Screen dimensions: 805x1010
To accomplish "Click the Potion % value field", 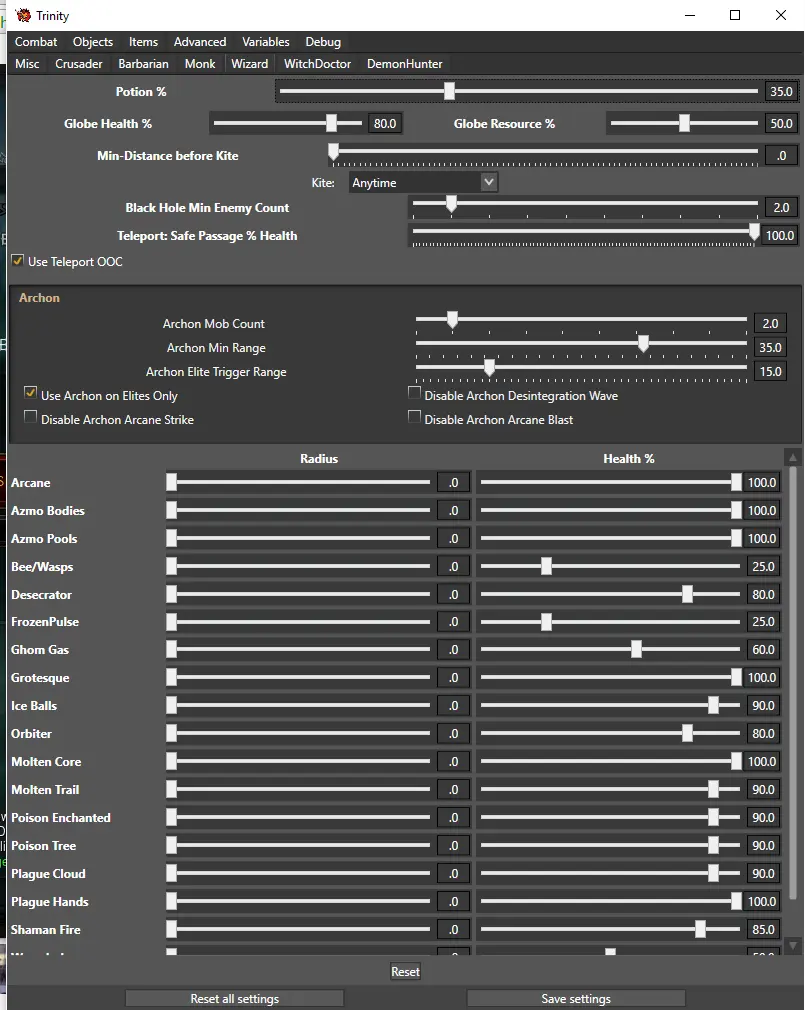I will pos(781,91).
